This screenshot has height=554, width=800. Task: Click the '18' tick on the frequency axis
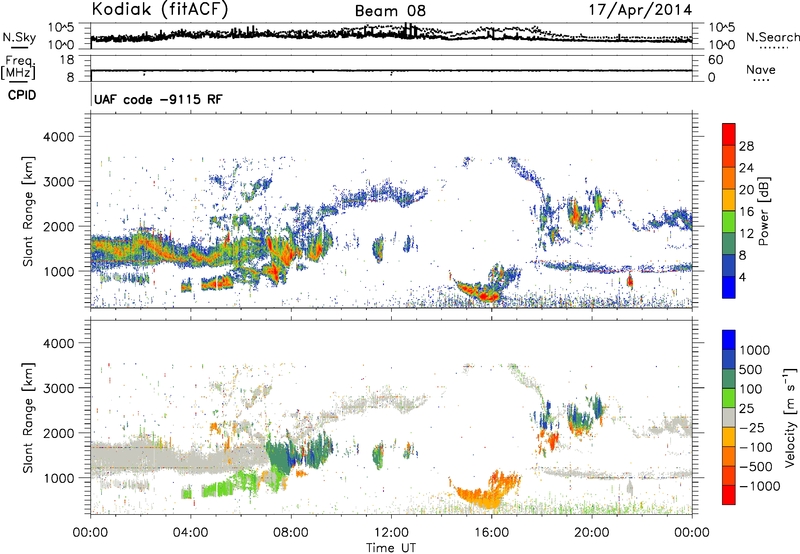click(67, 60)
